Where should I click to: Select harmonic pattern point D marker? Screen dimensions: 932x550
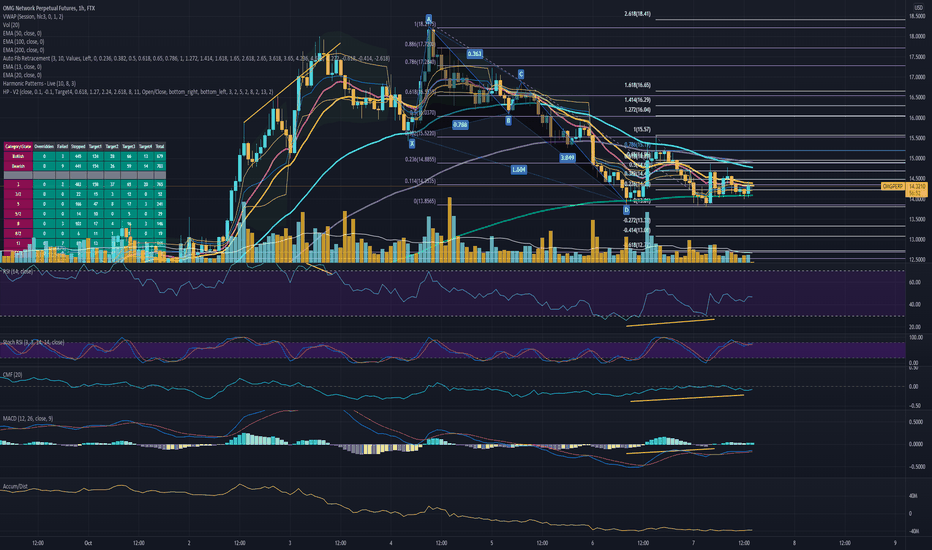pos(626,210)
